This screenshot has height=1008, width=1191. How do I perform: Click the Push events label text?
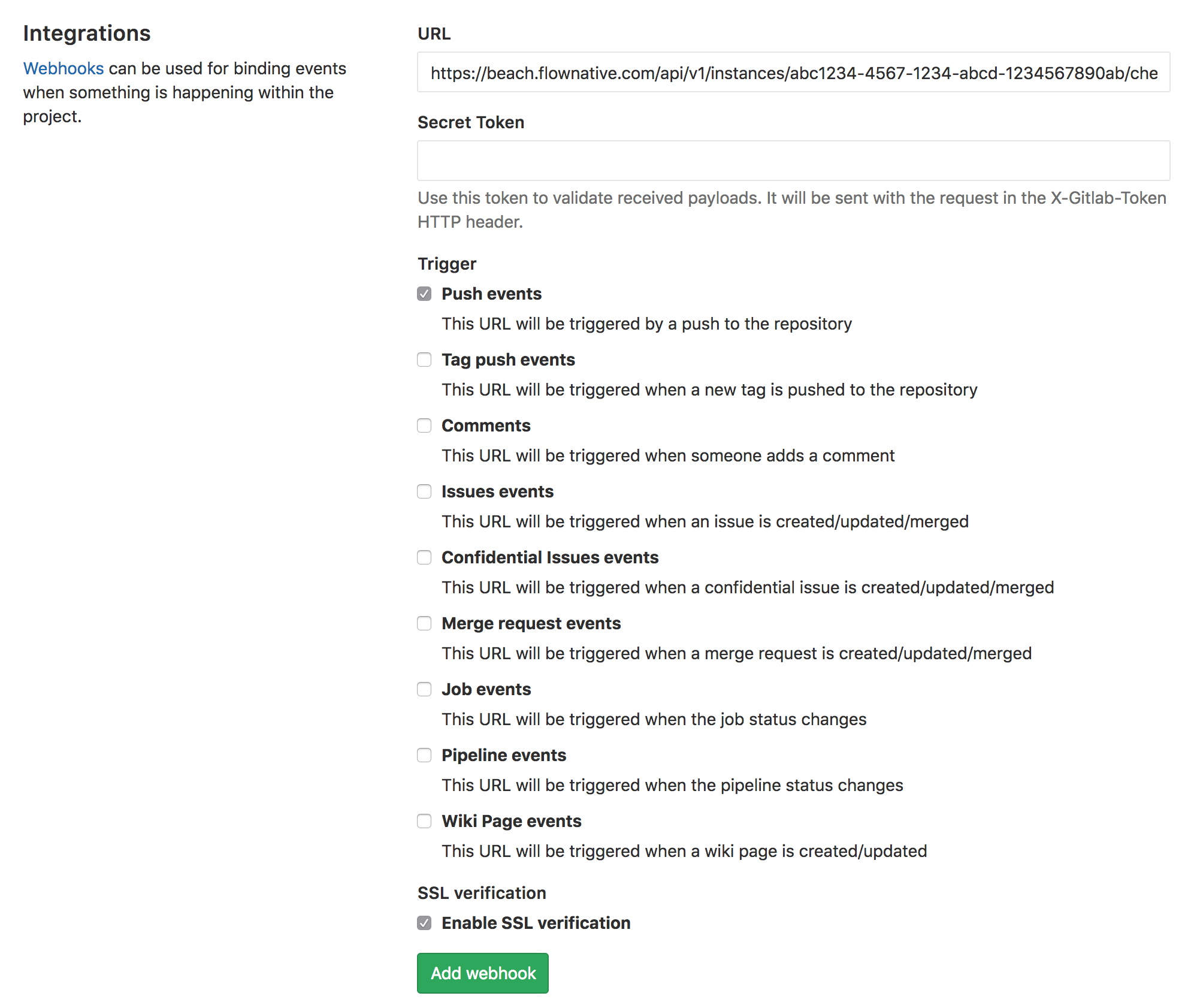click(491, 294)
